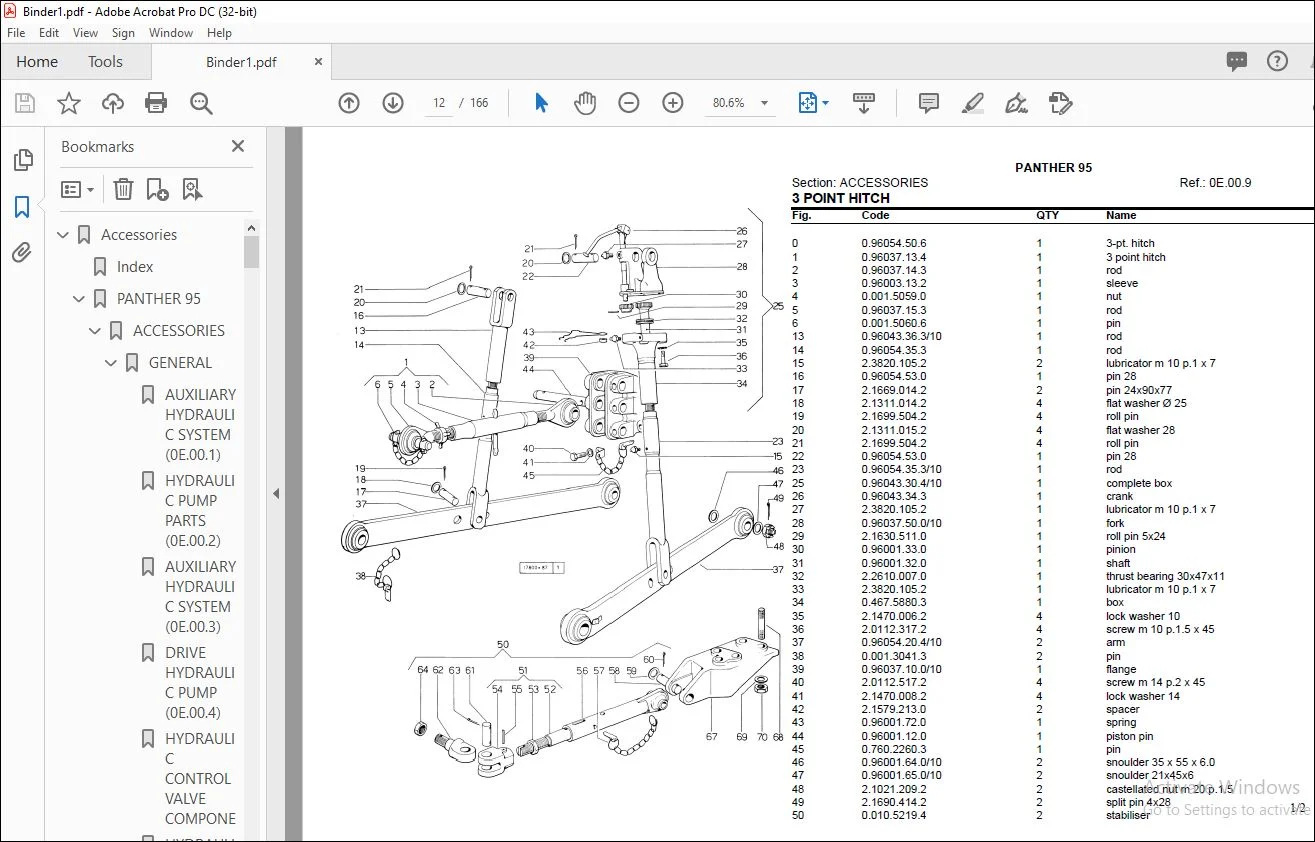
Task: Toggle the bookmarks panel icon
Action: point(22,207)
